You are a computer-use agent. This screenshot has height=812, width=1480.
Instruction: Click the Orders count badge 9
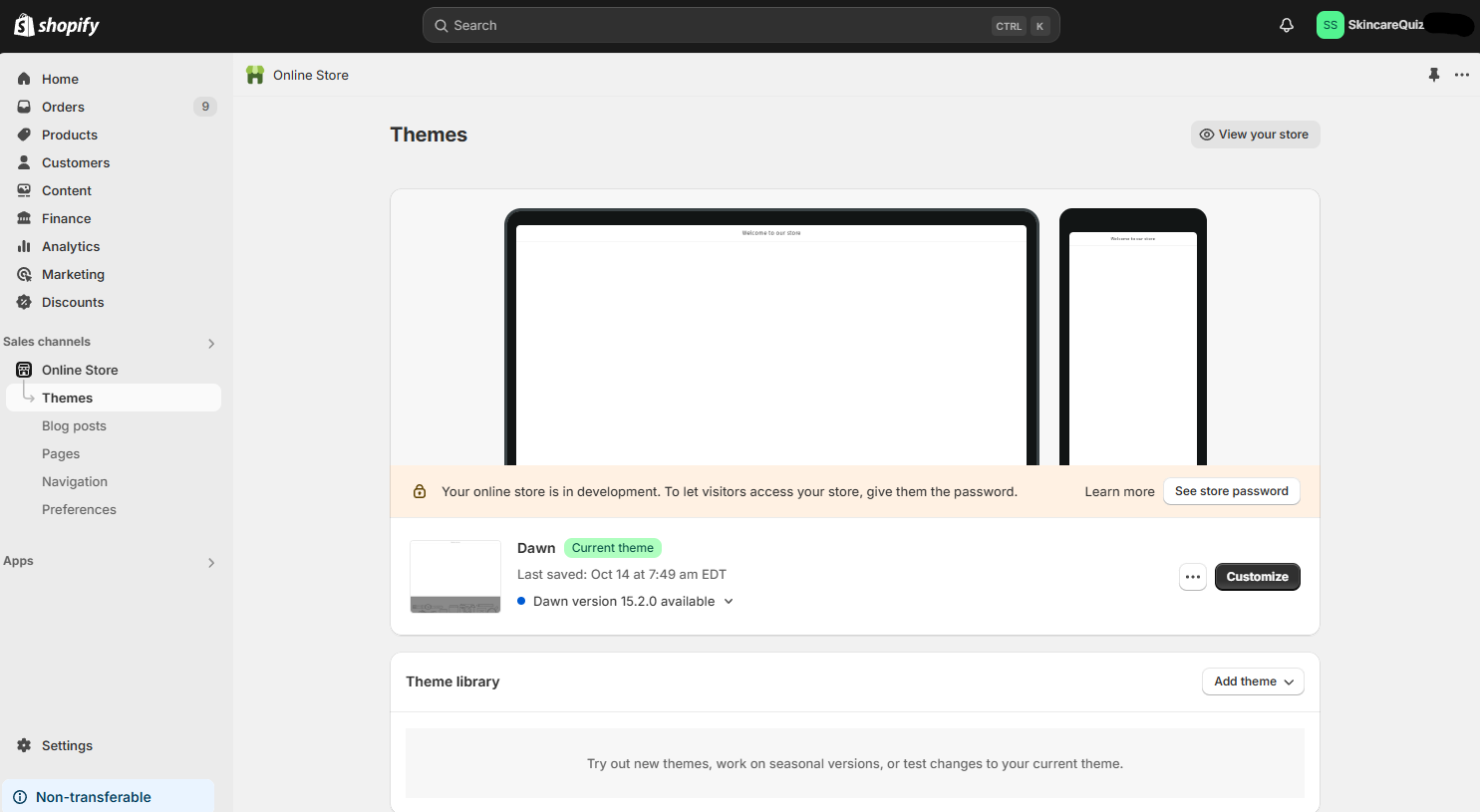coord(205,107)
